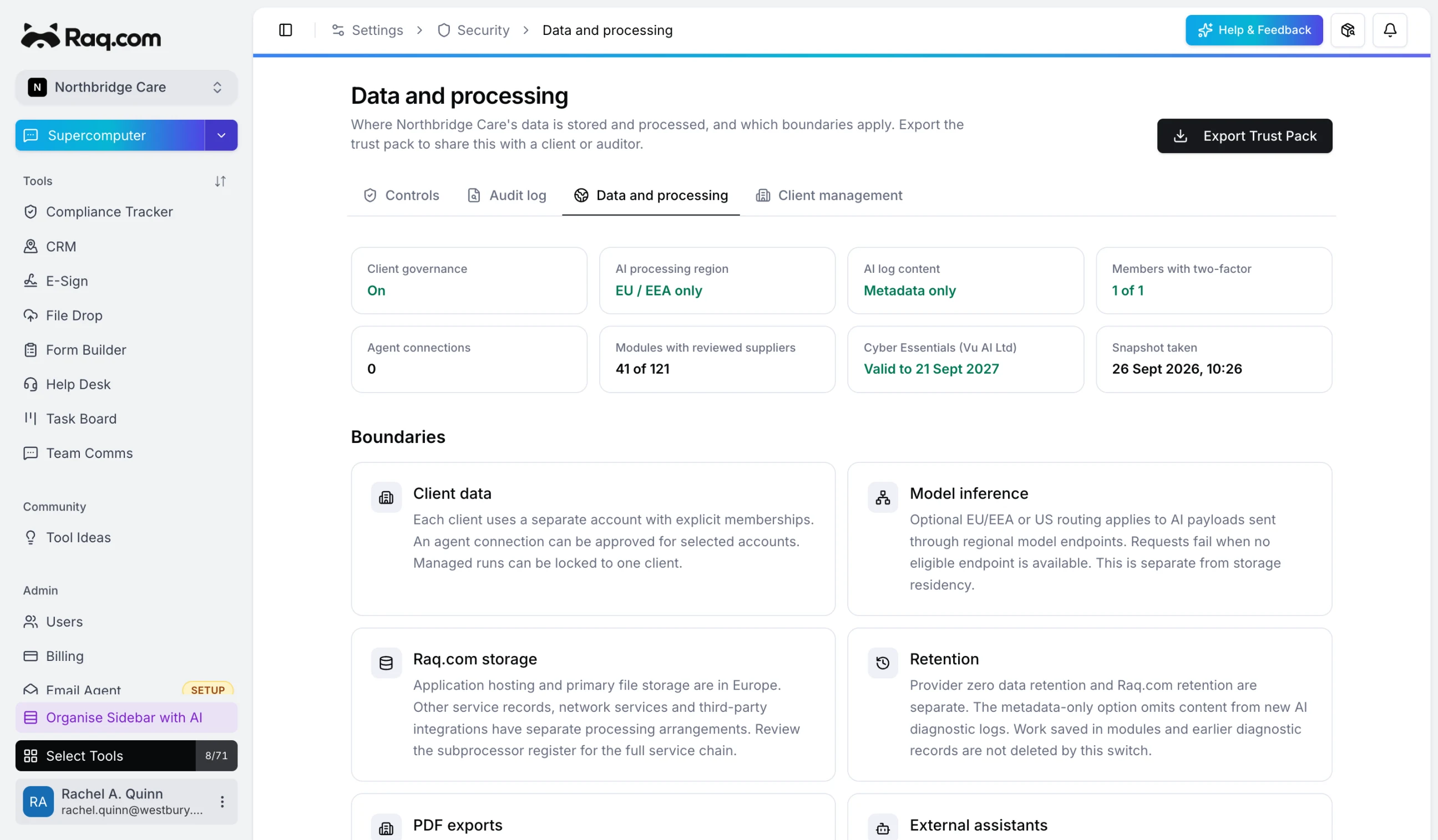The height and width of the screenshot is (840, 1438).
Task: Open Compliance Tracker tool
Action: 126,212
